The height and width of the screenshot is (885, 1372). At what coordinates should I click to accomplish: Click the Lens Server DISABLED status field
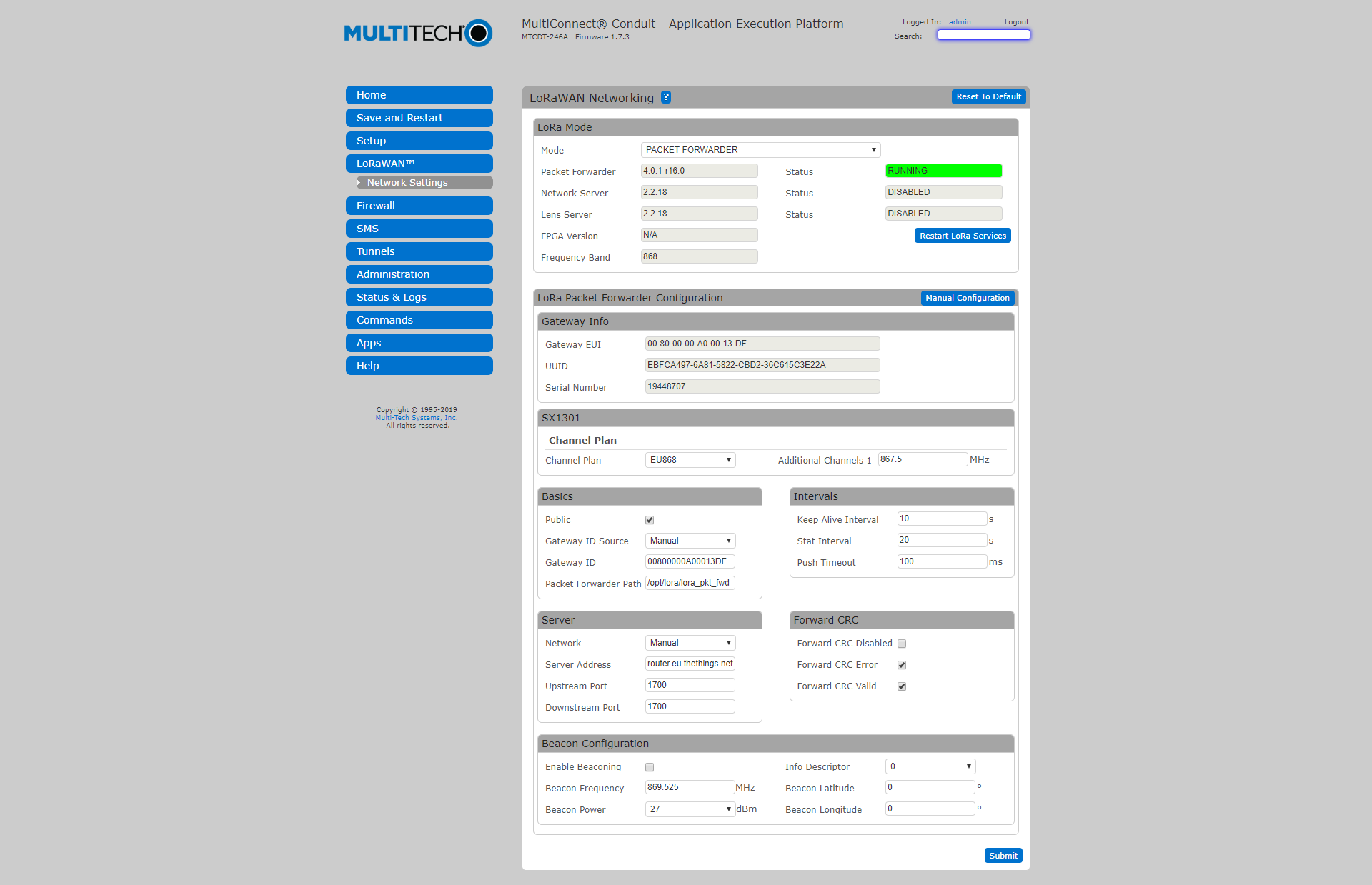pos(944,214)
